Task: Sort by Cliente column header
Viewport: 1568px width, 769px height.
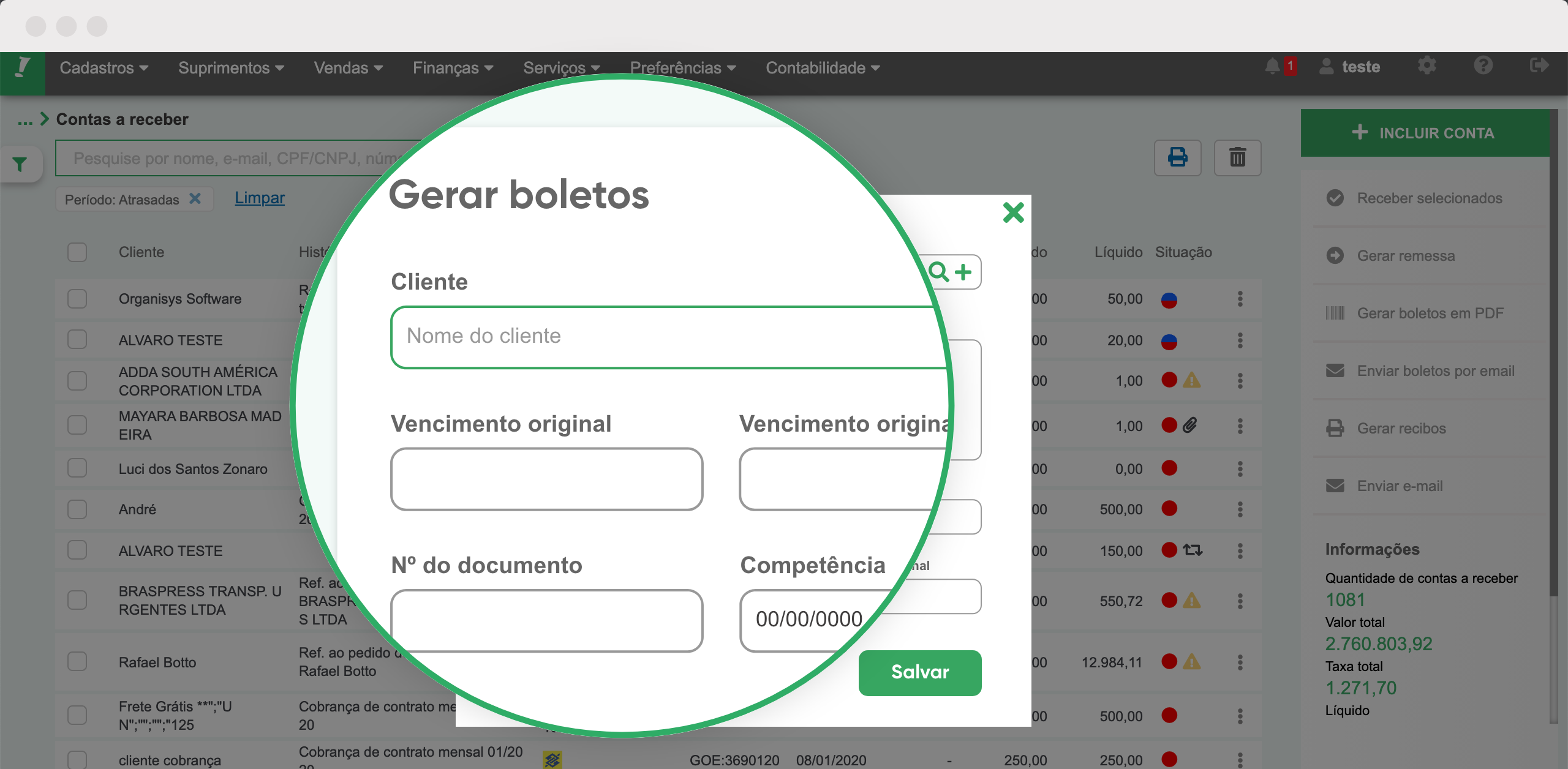Action: pyautogui.click(x=141, y=252)
